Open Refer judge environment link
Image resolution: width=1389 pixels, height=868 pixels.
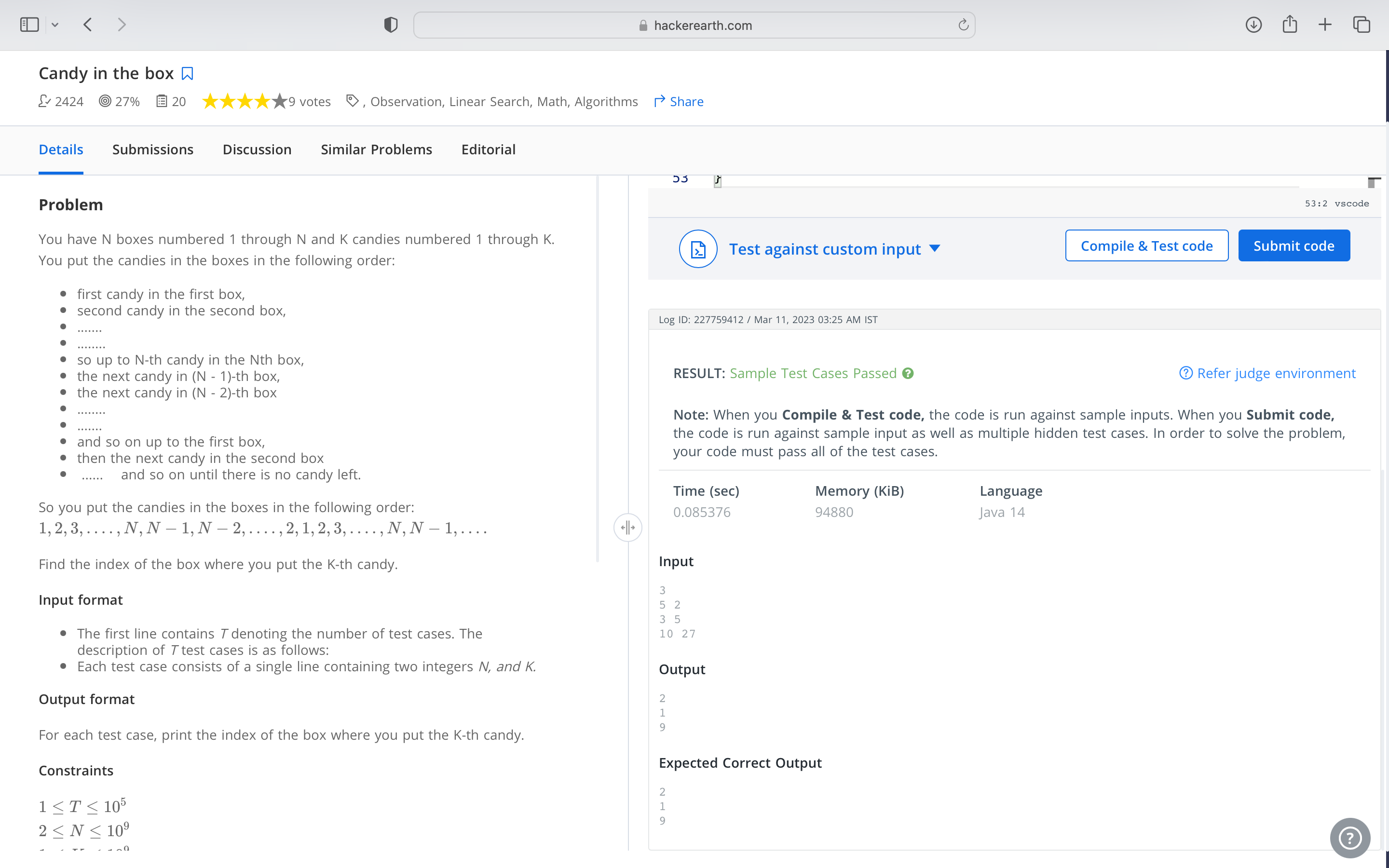[x=1267, y=373]
